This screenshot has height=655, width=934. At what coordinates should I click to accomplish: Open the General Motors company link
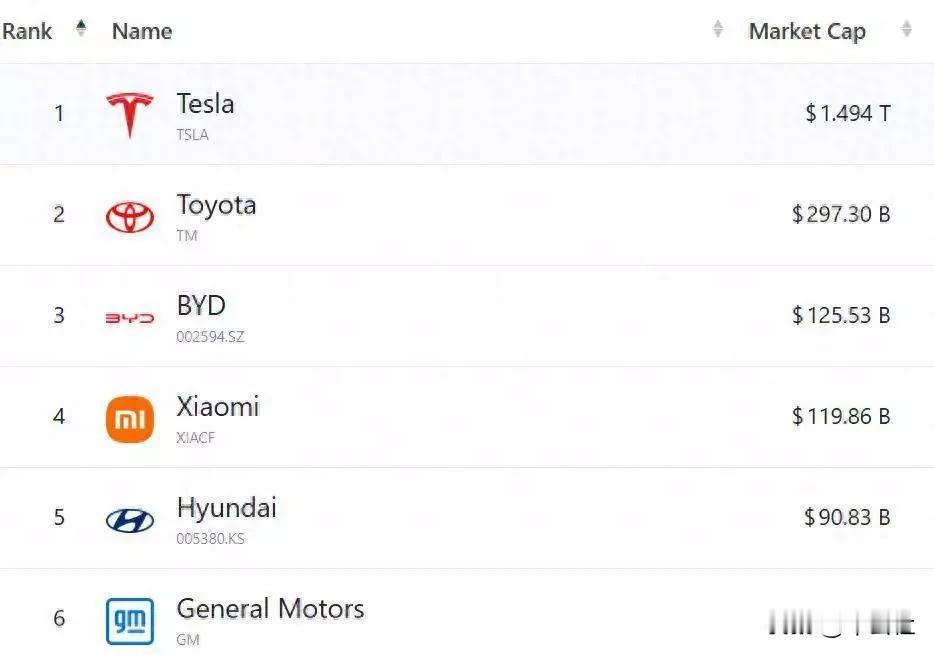[270, 609]
